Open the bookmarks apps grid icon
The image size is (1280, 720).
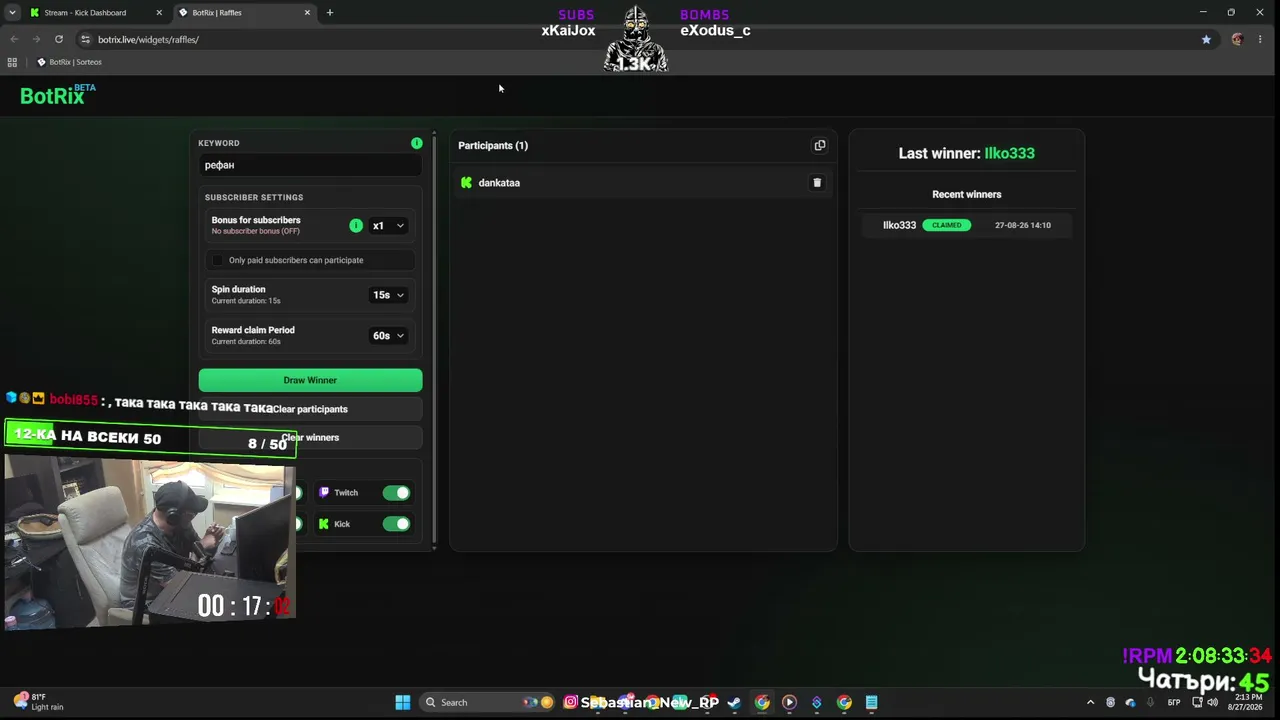(12, 62)
